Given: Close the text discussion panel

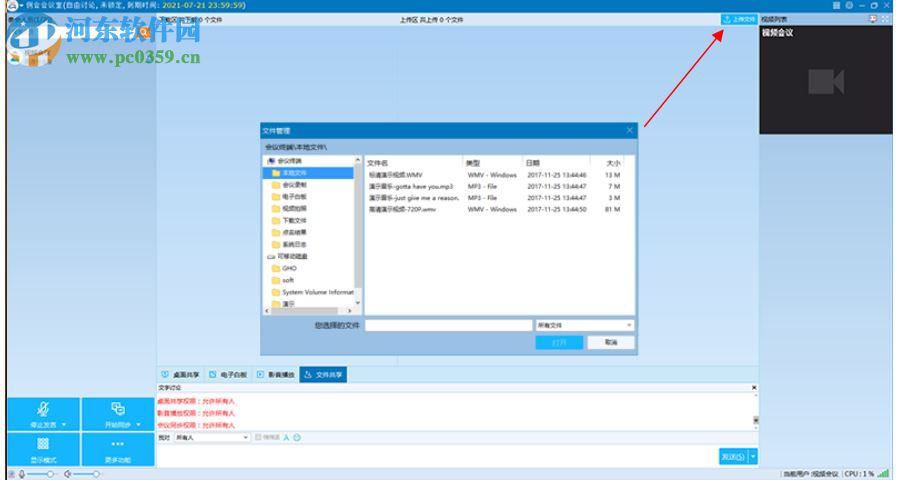Looking at the screenshot, I should (754, 388).
